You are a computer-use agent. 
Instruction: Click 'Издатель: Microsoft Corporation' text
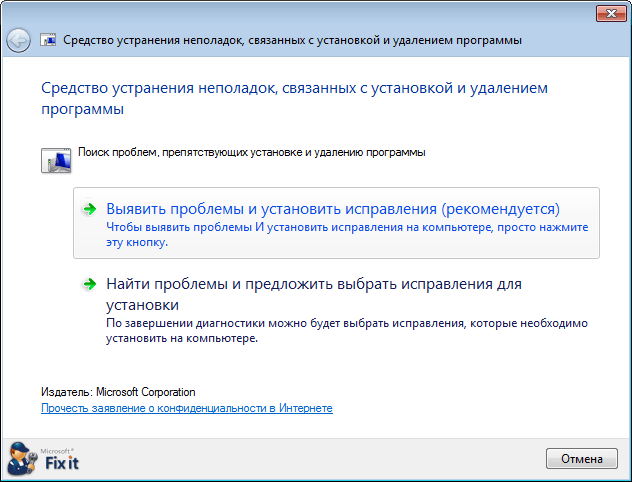pos(118,392)
